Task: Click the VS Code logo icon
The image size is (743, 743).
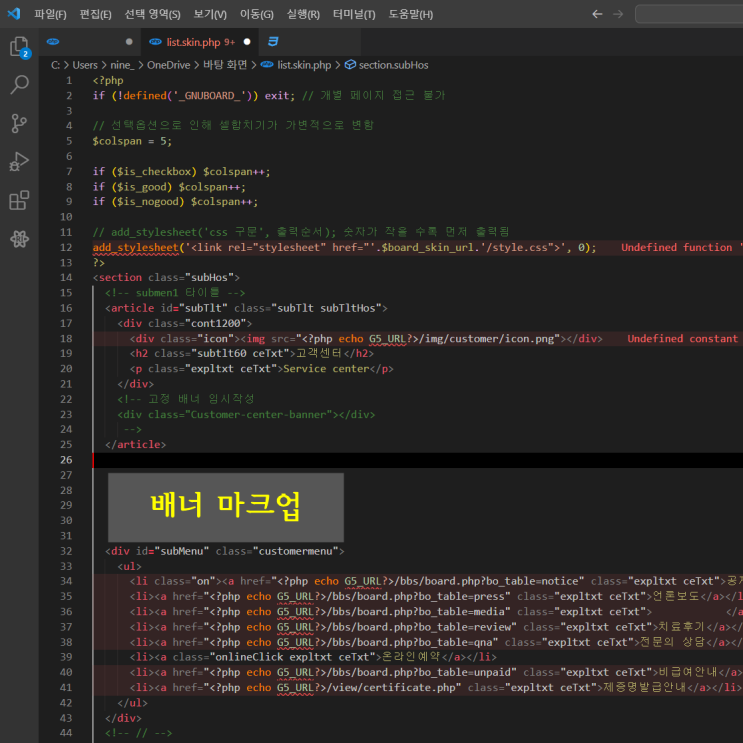Action: pyautogui.click(x=13, y=14)
